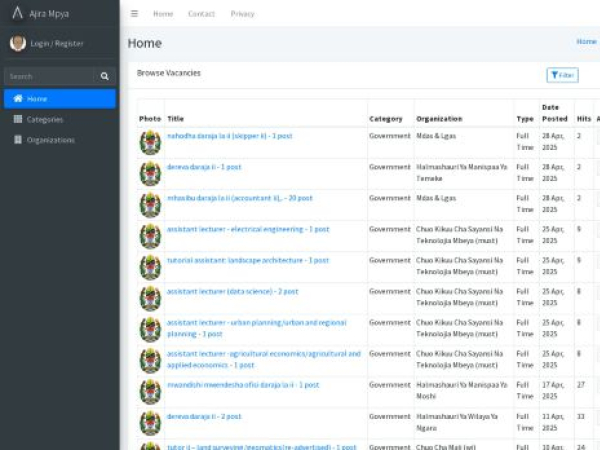Image resolution: width=600 pixels, height=450 pixels.
Task: Click the emblem thumbnail of tutorial assistant row
Action: coord(150,267)
